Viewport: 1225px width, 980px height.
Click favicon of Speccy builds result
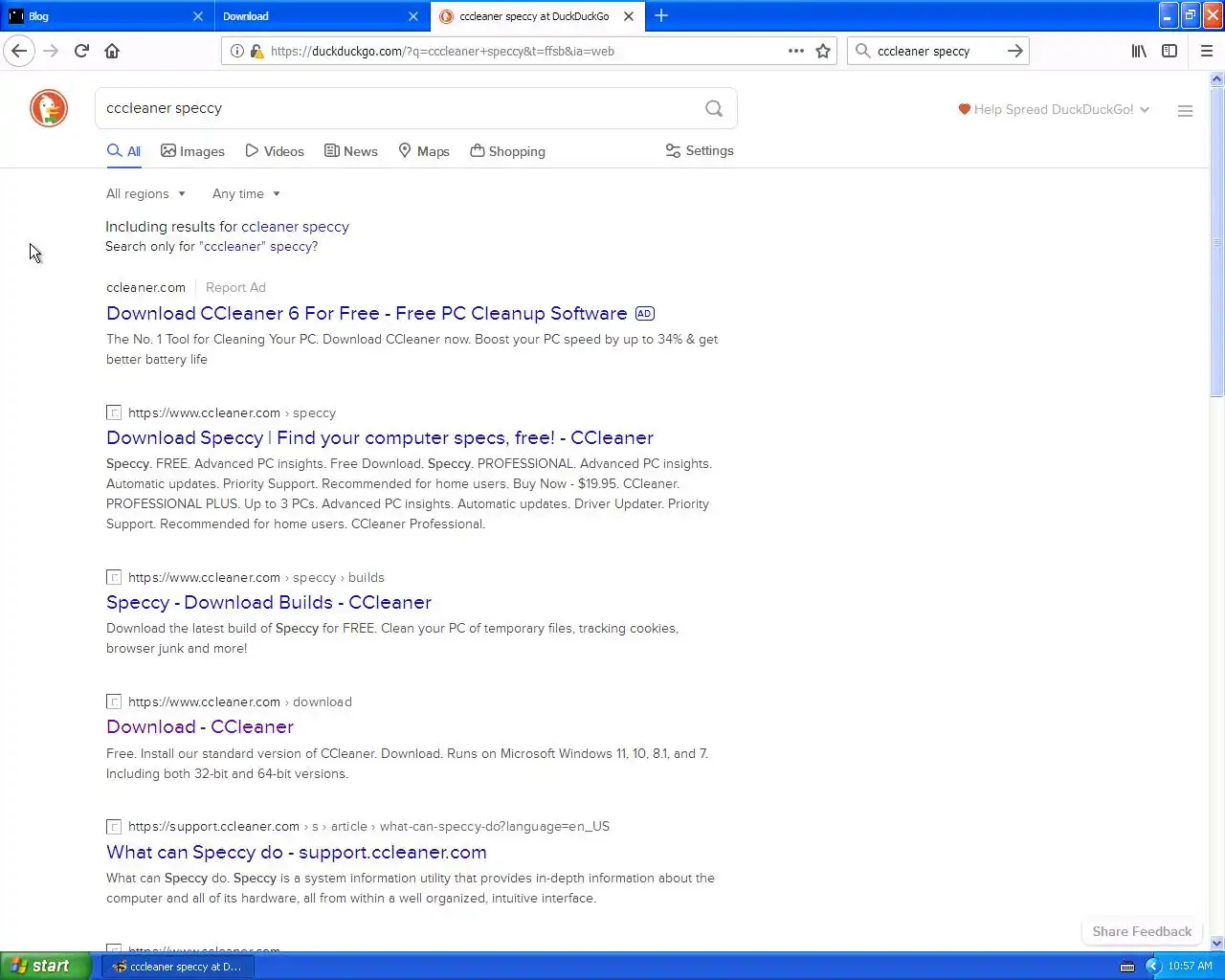click(114, 577)
